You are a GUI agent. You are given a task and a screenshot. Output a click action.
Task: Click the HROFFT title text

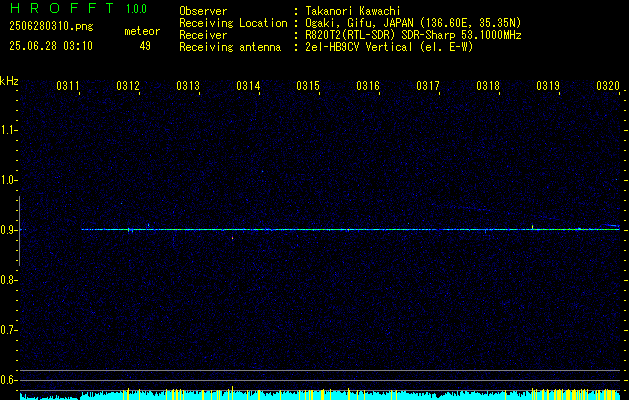62,8
